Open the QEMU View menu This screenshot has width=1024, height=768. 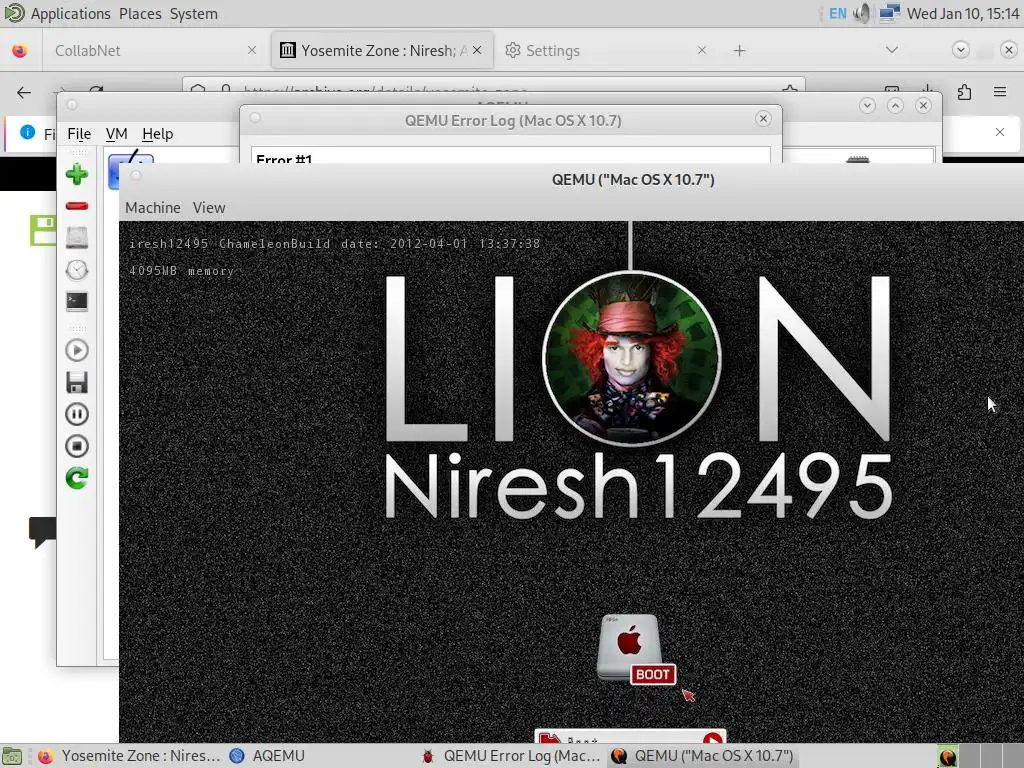click(x=209, y=208)
